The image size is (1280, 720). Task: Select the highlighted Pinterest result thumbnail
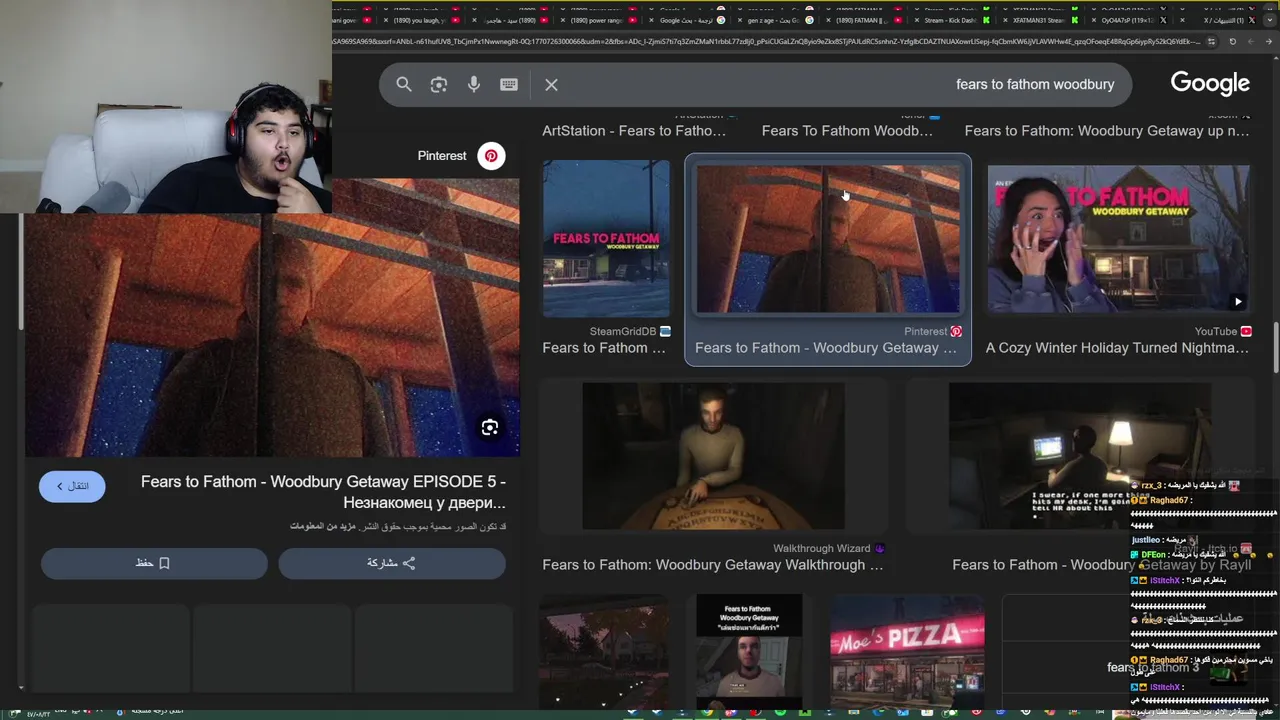828,238
